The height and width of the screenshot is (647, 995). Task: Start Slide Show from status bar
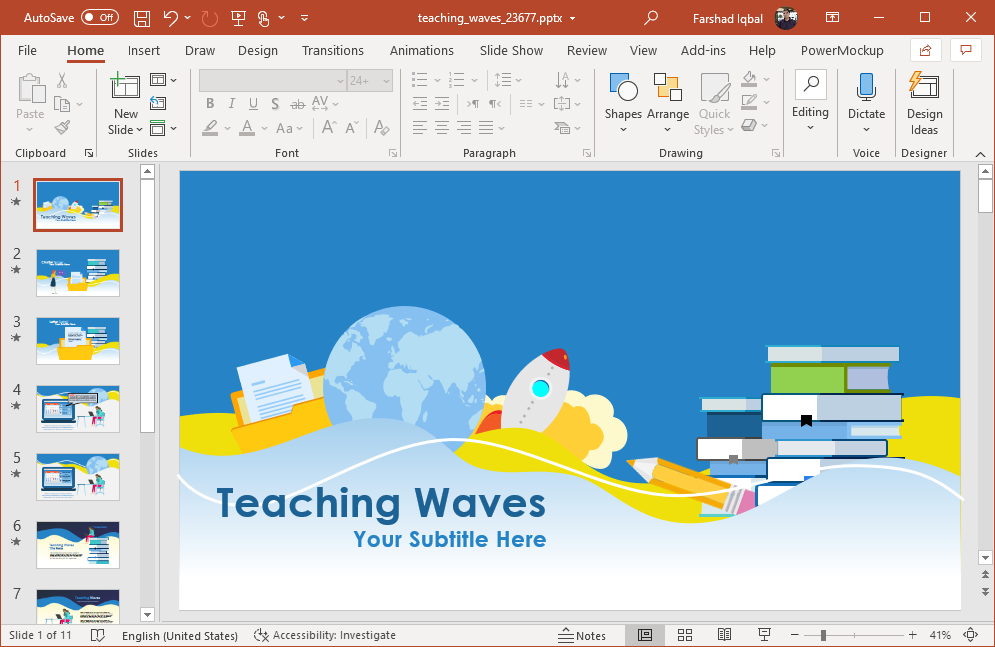coord(764,635)
